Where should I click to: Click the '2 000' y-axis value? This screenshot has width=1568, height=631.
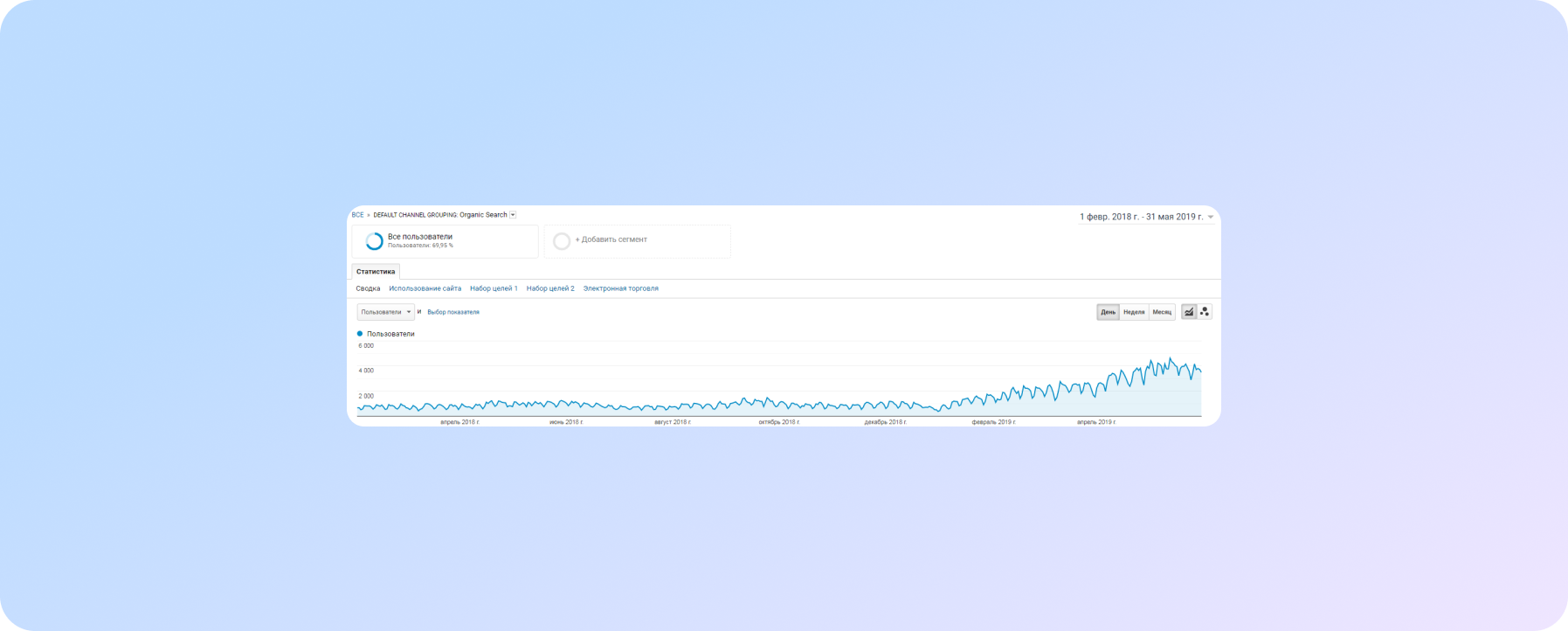366,396
